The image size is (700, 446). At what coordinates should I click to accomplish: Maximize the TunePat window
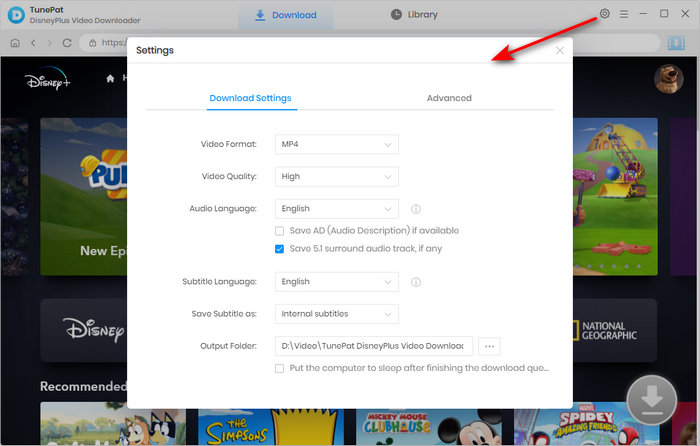[x=664, y=14]
